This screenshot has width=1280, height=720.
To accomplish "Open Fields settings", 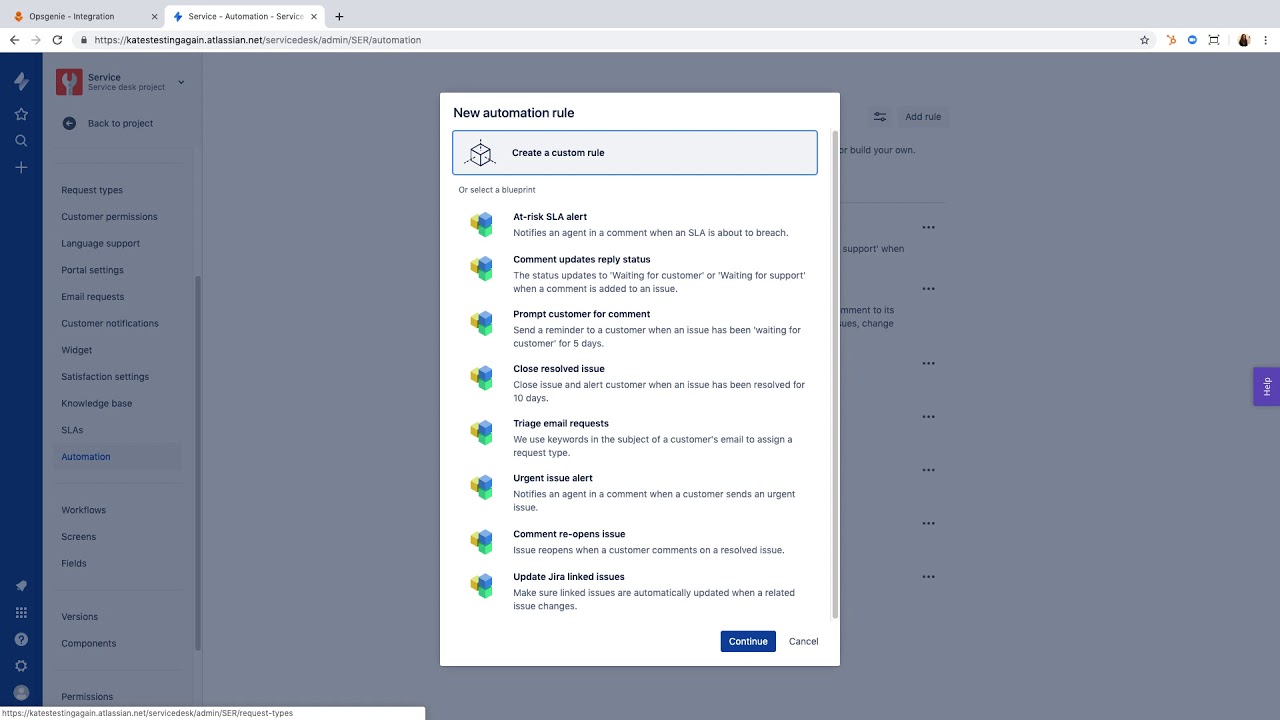I will [x=74, y=564].
